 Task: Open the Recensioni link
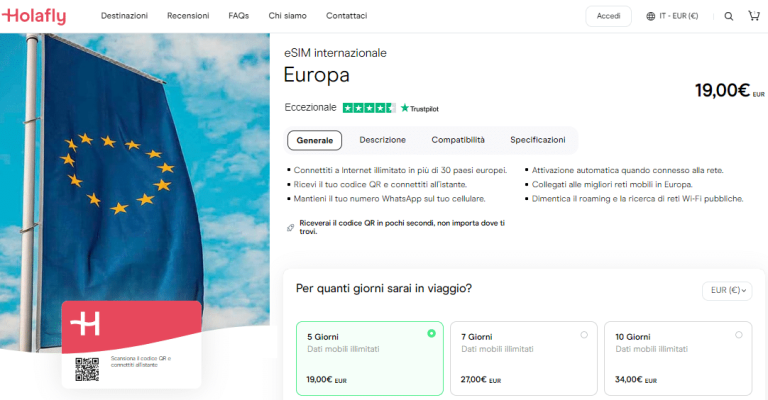[188, 16]
